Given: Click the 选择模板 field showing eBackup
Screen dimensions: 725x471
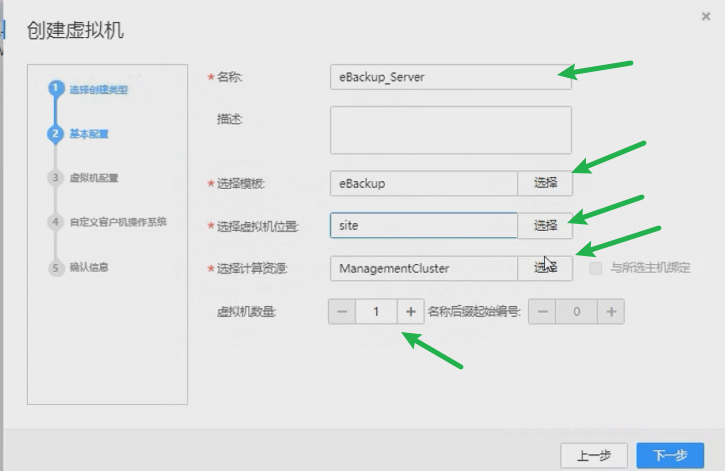Looking at the screenshot, I should [423, 183].
